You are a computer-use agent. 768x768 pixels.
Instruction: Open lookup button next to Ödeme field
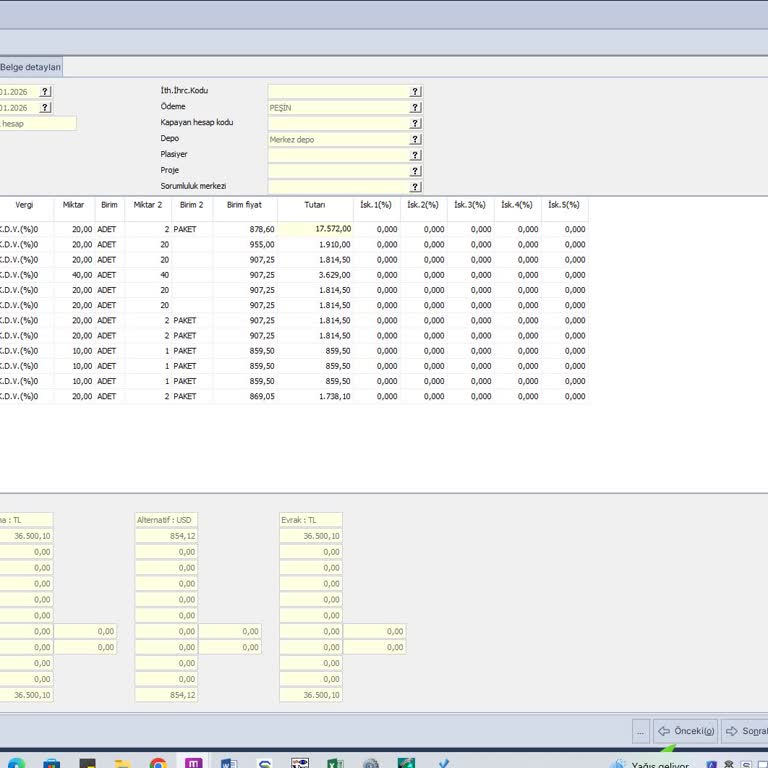tap(415, 107)
